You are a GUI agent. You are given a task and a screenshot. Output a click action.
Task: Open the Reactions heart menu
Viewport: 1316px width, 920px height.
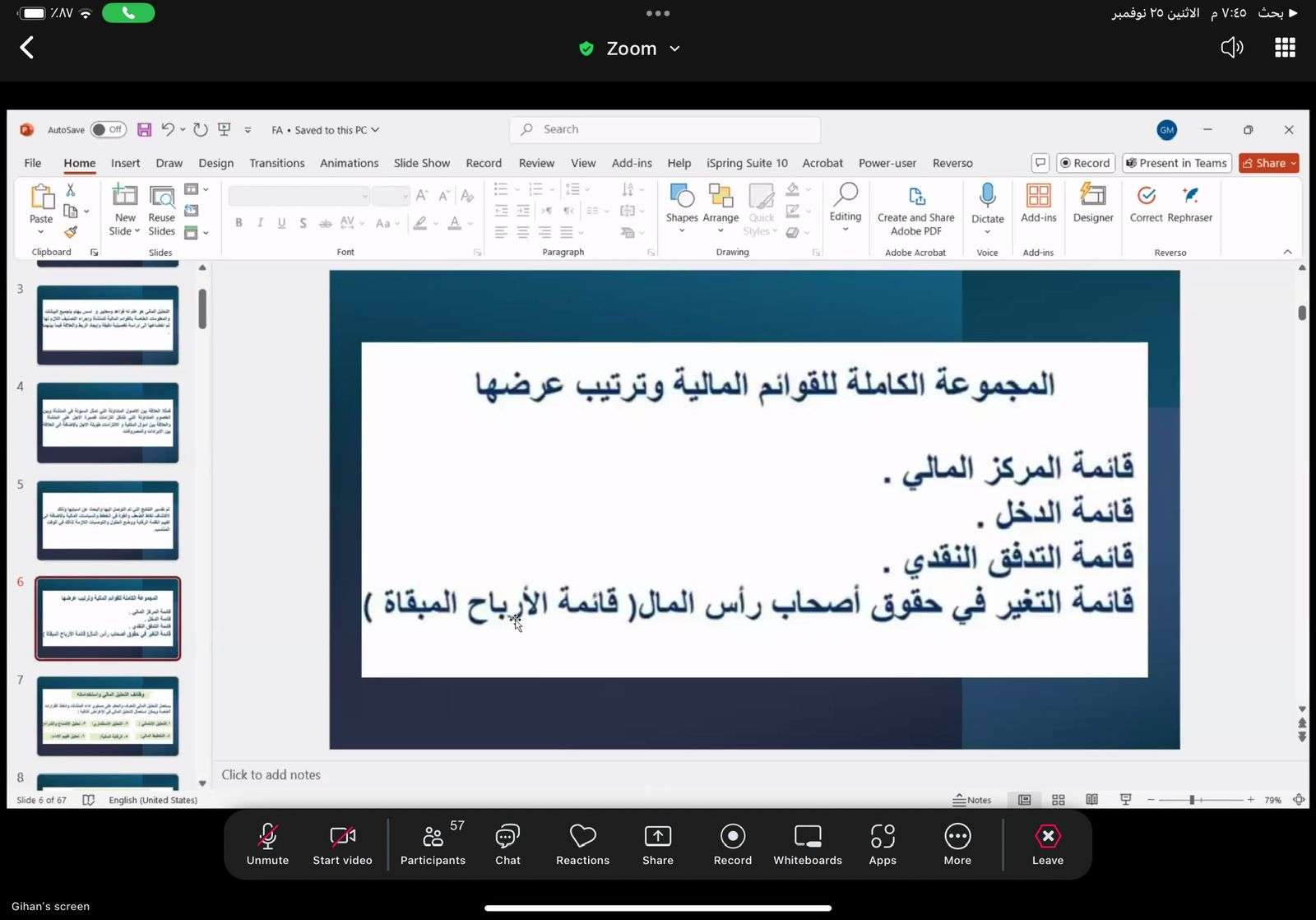(x=582, y=843)
